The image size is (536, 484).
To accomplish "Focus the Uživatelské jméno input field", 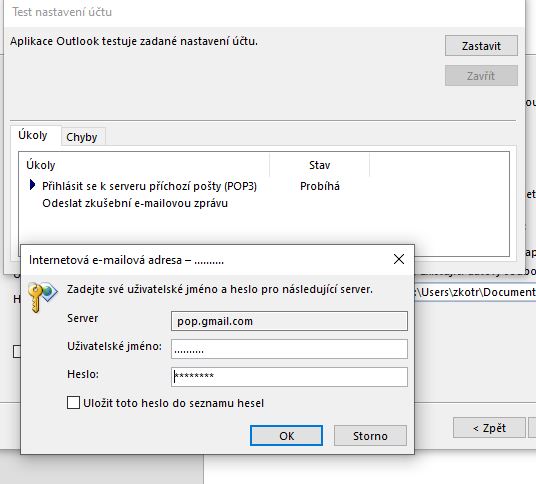I will (289, 349).
